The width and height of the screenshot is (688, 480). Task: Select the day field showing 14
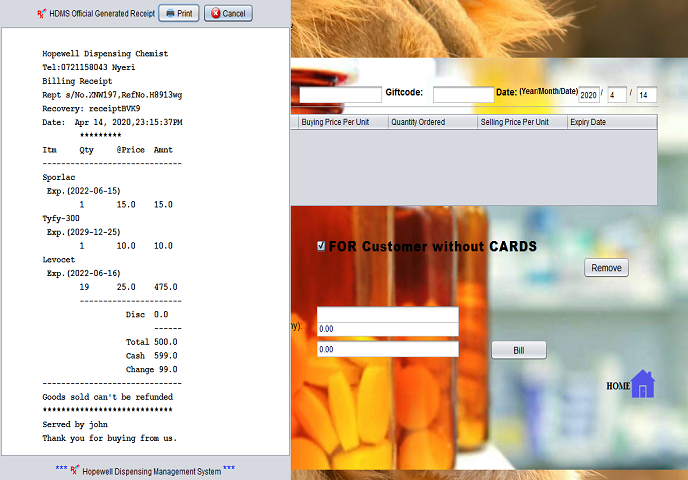pos(646,95)
